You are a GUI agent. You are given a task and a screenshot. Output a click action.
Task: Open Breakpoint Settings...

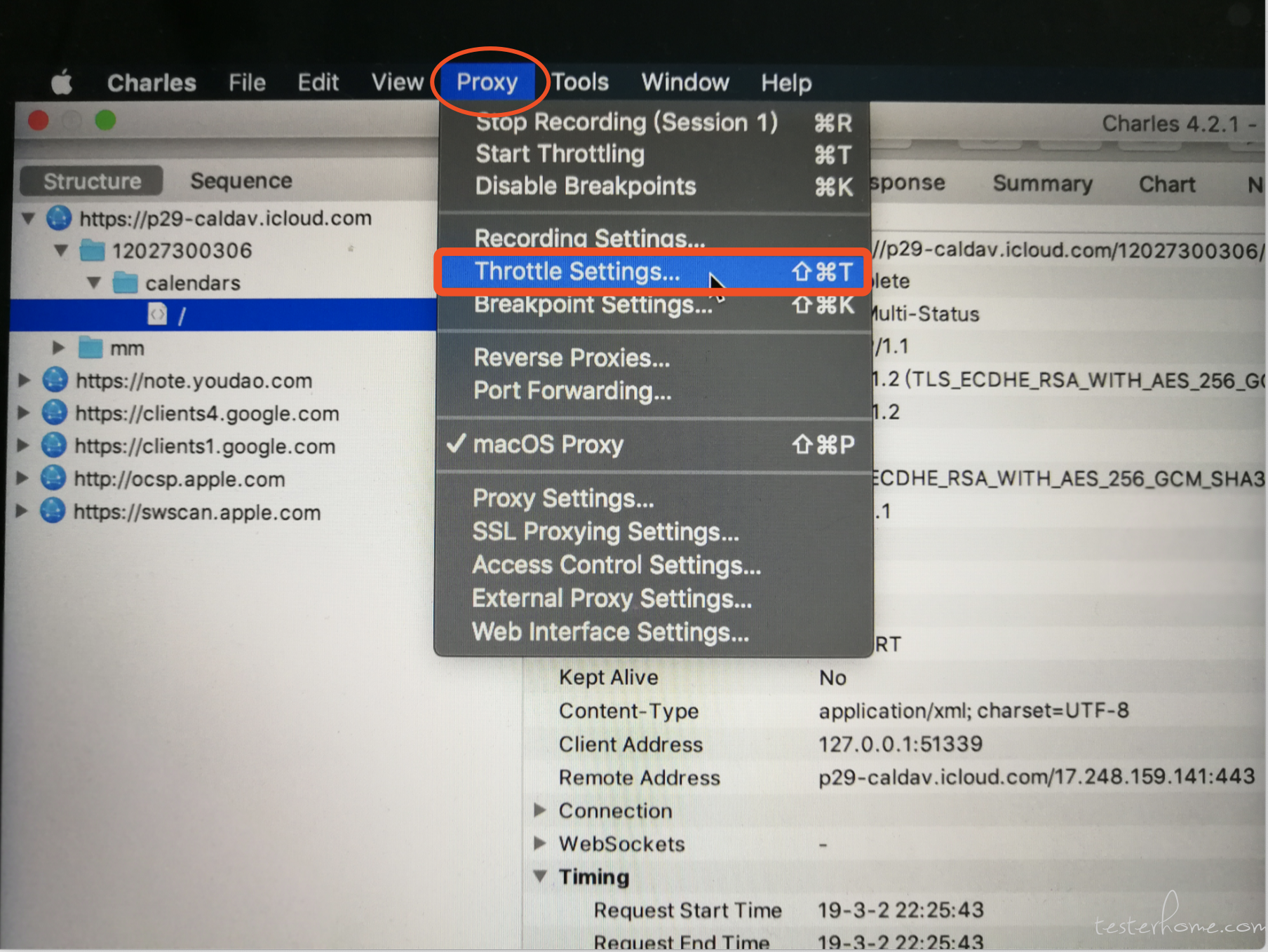(x=654, y=305)
